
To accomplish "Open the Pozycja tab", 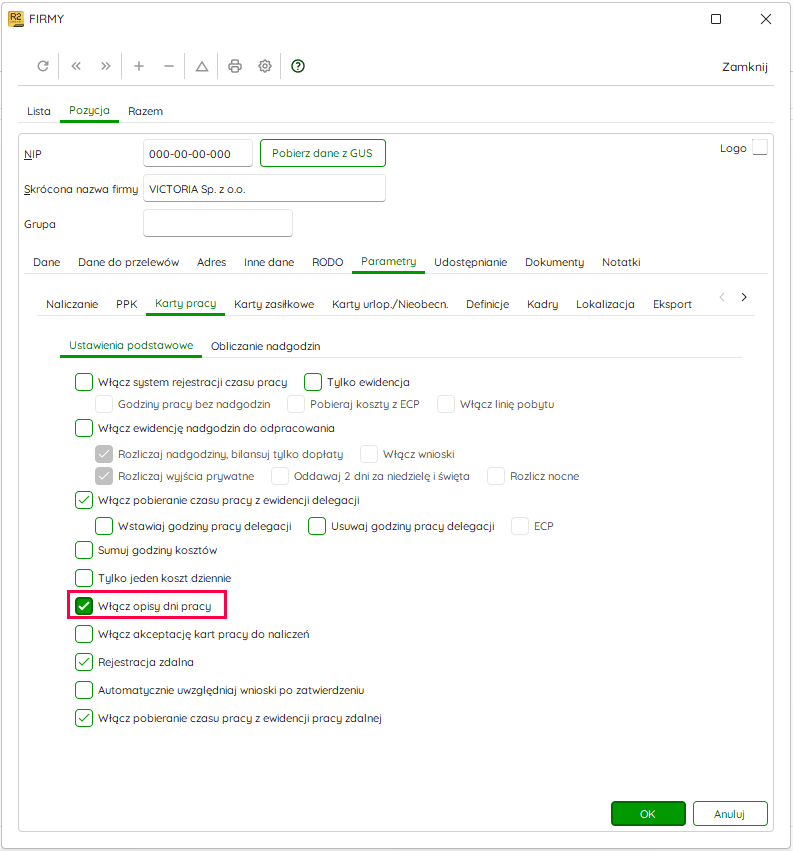I will 89,110.
